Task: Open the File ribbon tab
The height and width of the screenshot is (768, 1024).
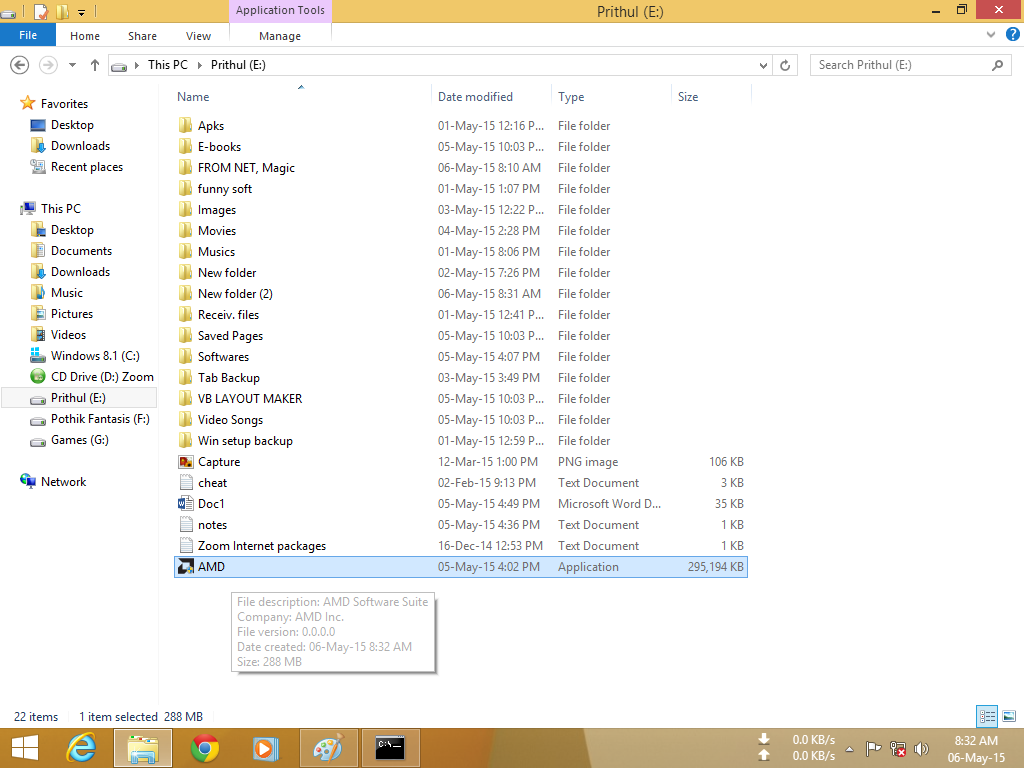Action: [x=28, y=35]
